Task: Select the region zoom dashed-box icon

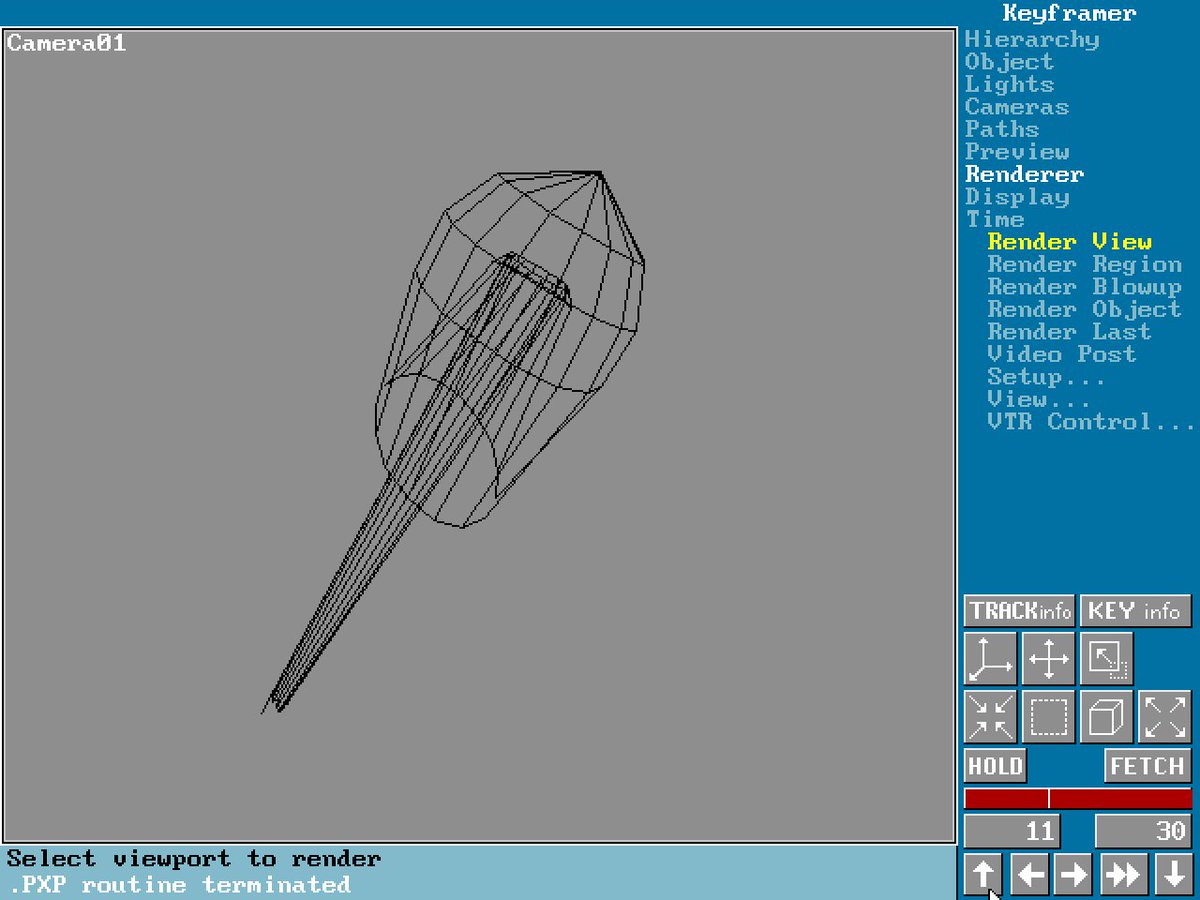Action: 1048,716
